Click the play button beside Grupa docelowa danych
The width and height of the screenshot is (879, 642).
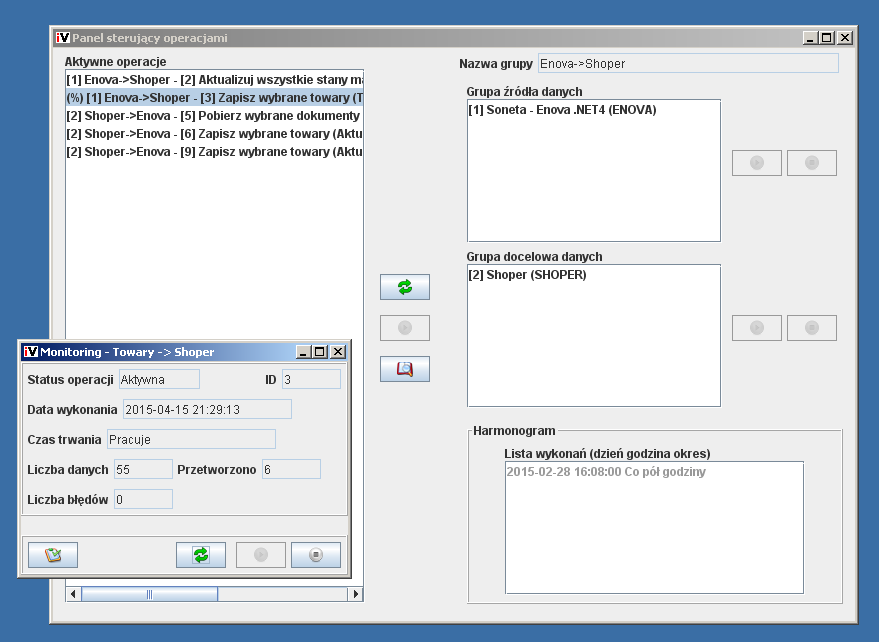[x=757, y=327]
